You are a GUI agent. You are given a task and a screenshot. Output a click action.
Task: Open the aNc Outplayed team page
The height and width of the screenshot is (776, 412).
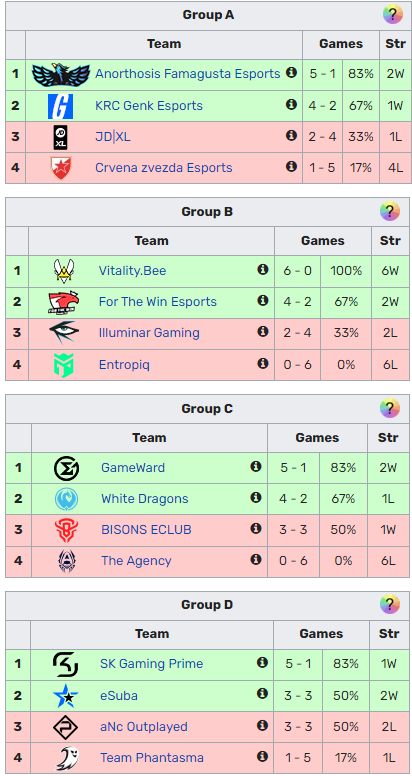[144, 727]
